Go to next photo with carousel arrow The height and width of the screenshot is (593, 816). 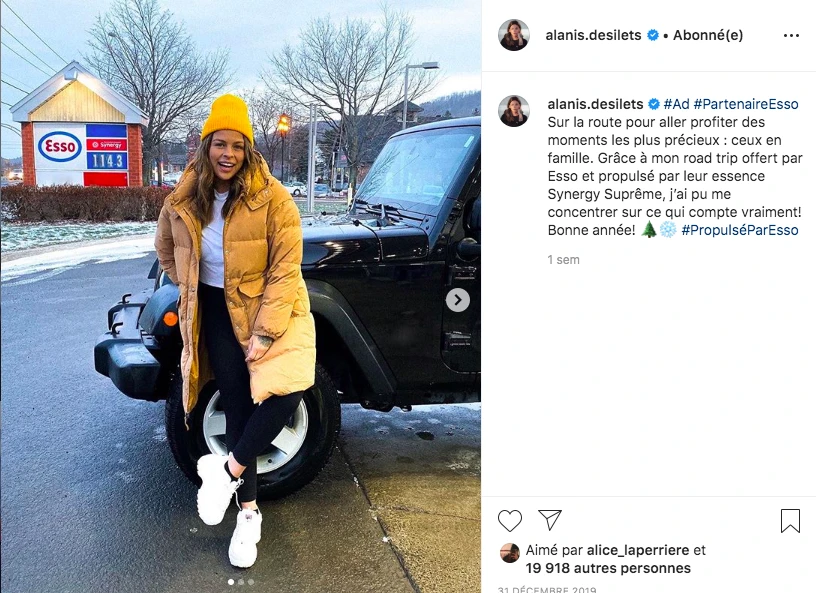click(x=457, y=300)
